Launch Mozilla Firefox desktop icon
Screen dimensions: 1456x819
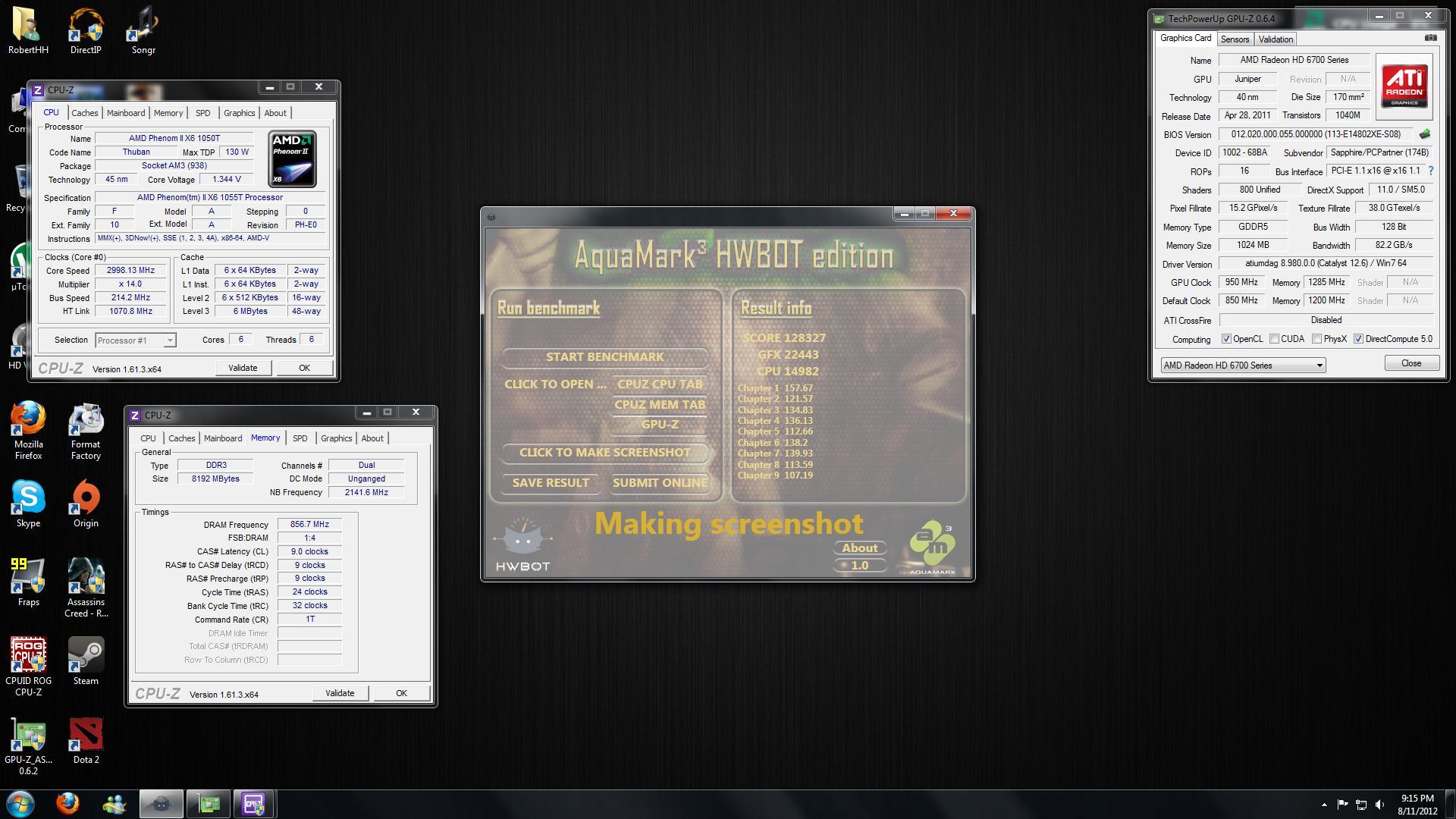pos(28,431)
